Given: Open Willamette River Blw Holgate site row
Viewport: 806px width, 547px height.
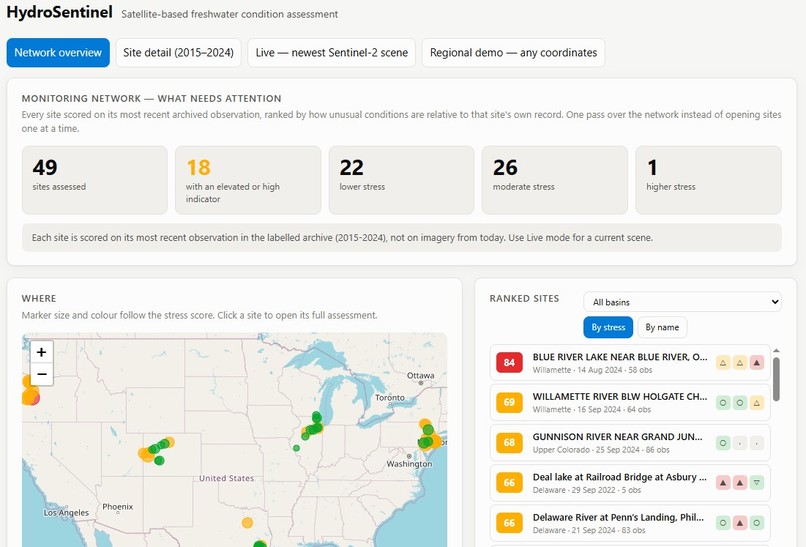Looking at the screenshot, I should pos(630,403).
